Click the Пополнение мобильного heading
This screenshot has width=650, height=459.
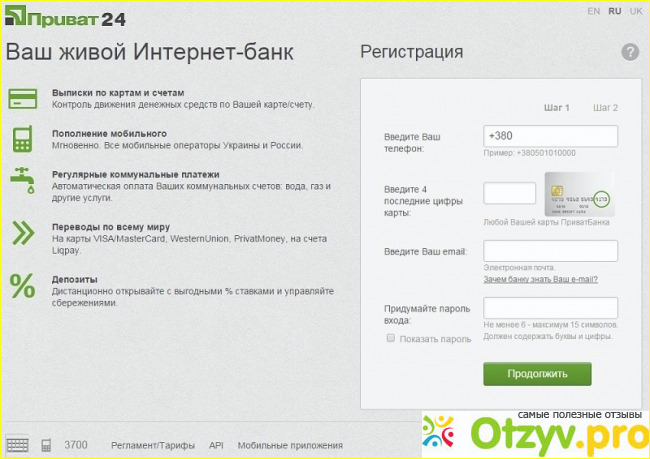click(x=109, y=134)
